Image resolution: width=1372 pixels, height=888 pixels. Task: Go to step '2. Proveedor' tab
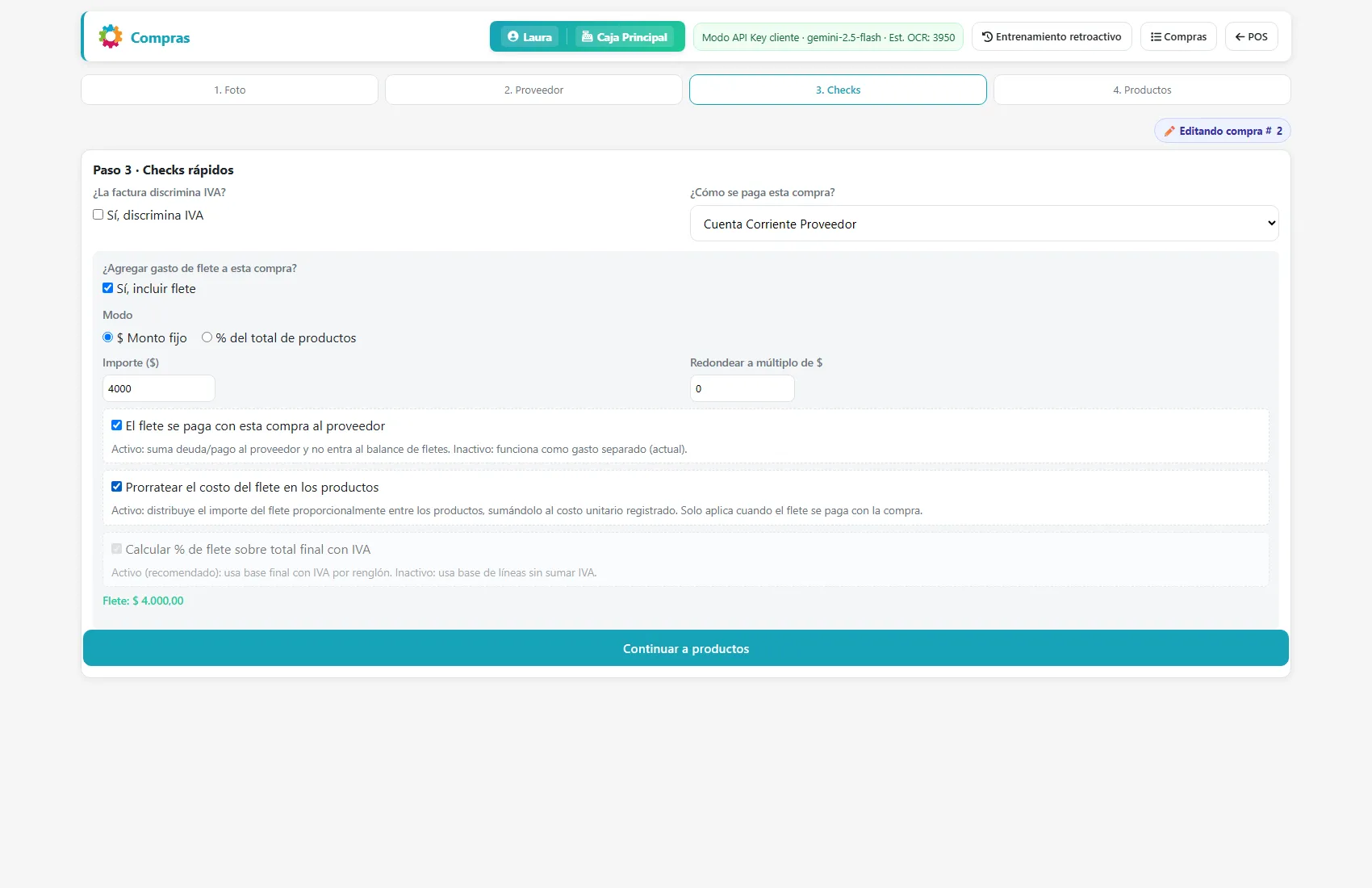(x=533, y=90)
